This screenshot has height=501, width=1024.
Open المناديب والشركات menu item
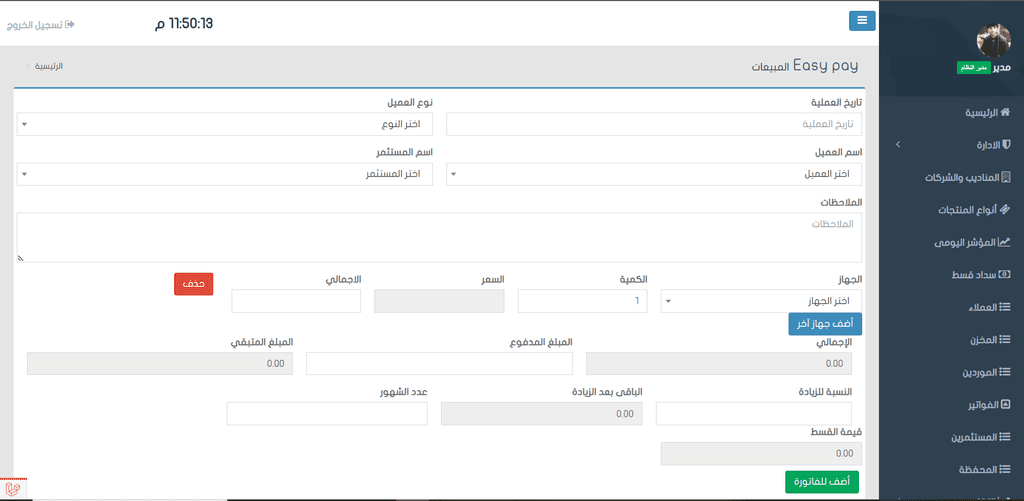click(968, 177)
